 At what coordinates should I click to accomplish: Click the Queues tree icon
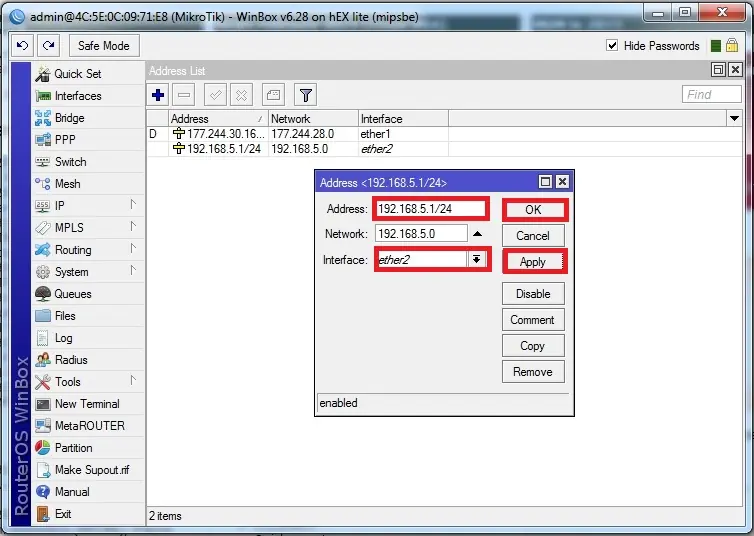pos(43,294)
